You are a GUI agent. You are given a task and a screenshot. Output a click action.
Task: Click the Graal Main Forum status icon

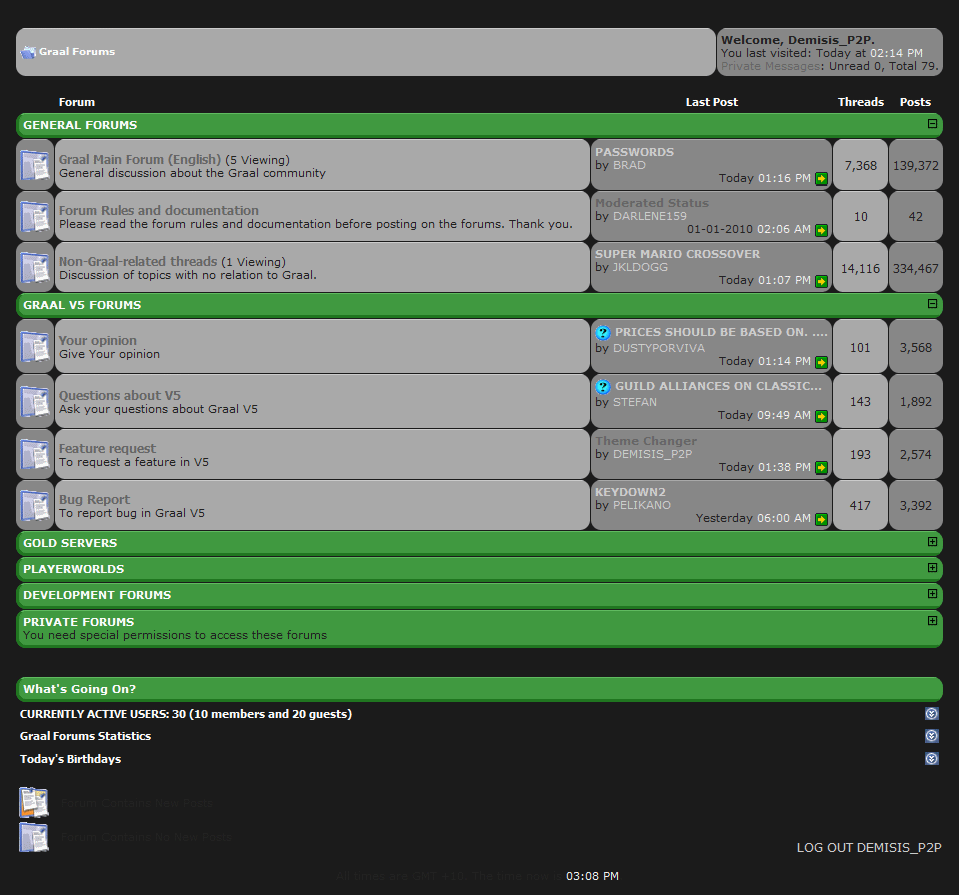35,165
